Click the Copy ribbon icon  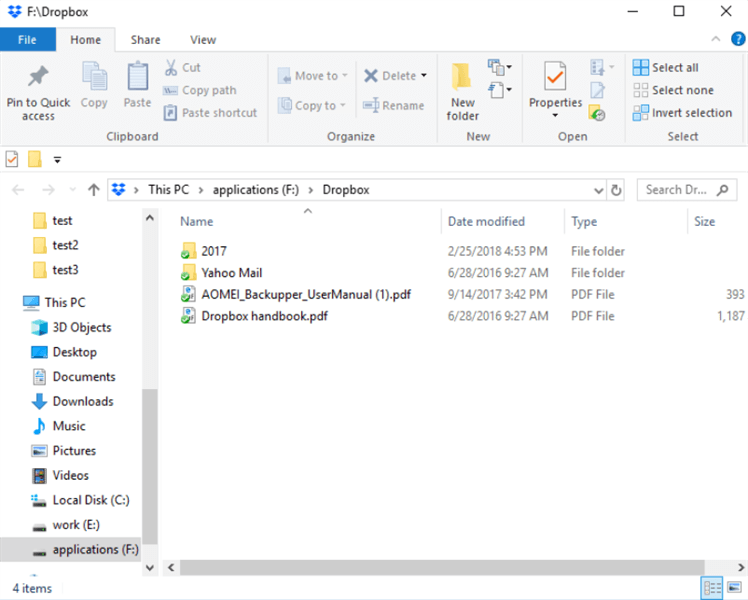click(94, 76)
